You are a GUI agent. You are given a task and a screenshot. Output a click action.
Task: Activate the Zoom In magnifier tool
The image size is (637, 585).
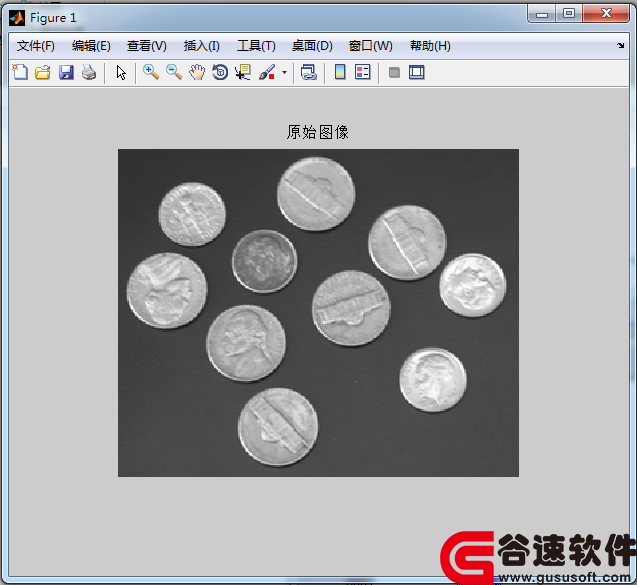pos(151,72)
